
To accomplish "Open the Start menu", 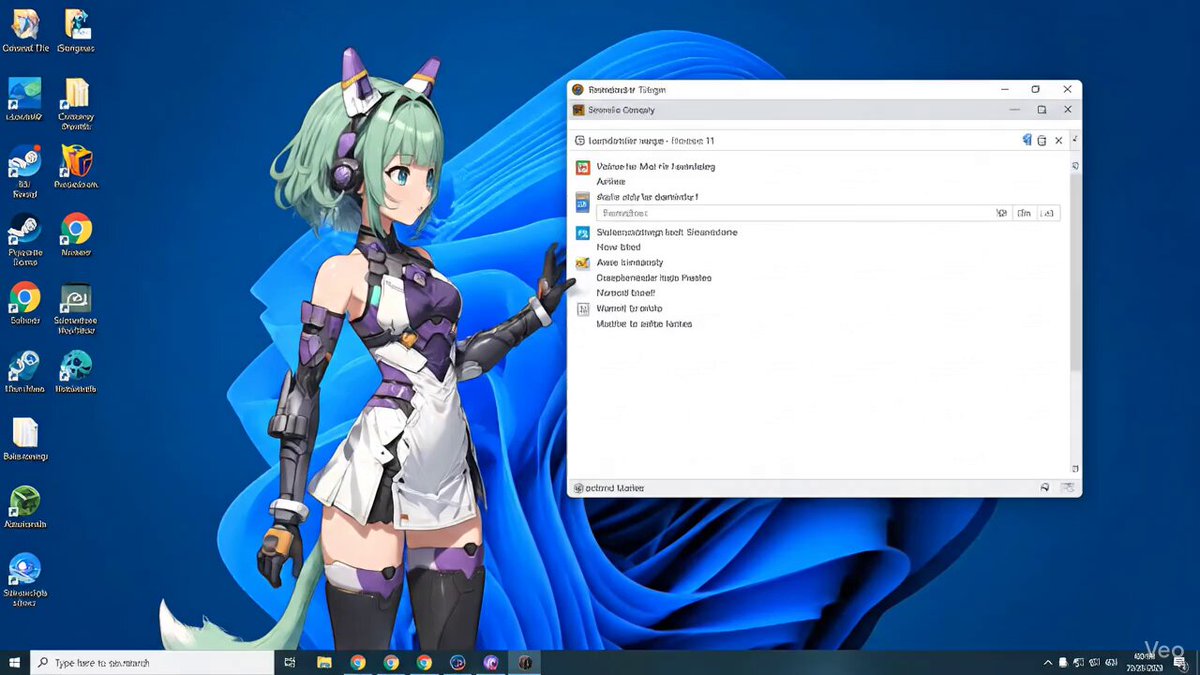I will pyautogui.click(x=14, y=662).
